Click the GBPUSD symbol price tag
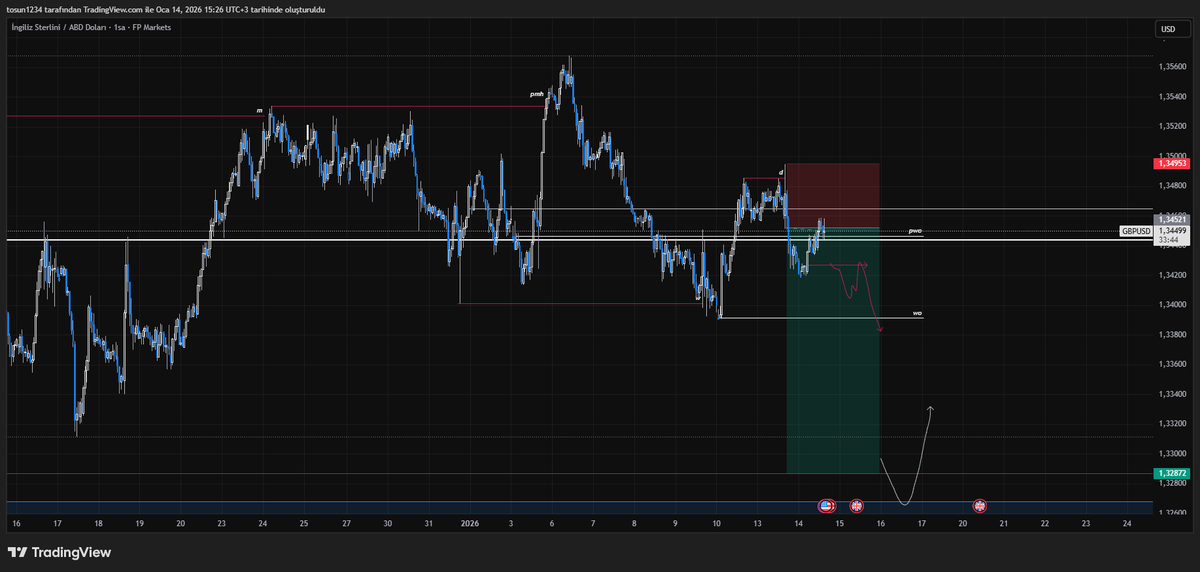The height and width of the screenshot is (572, 1200). pos(1135,230)
